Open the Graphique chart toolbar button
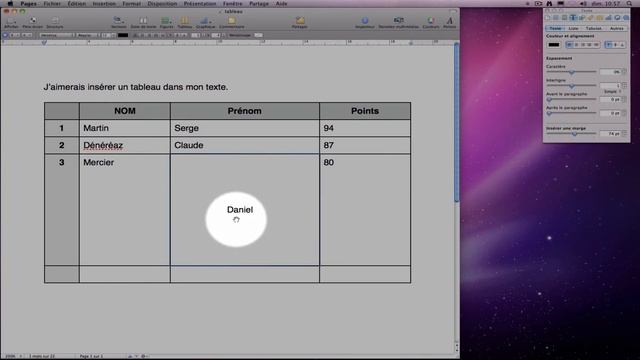This screenshot has height=360, width=640. click(205, 21)
